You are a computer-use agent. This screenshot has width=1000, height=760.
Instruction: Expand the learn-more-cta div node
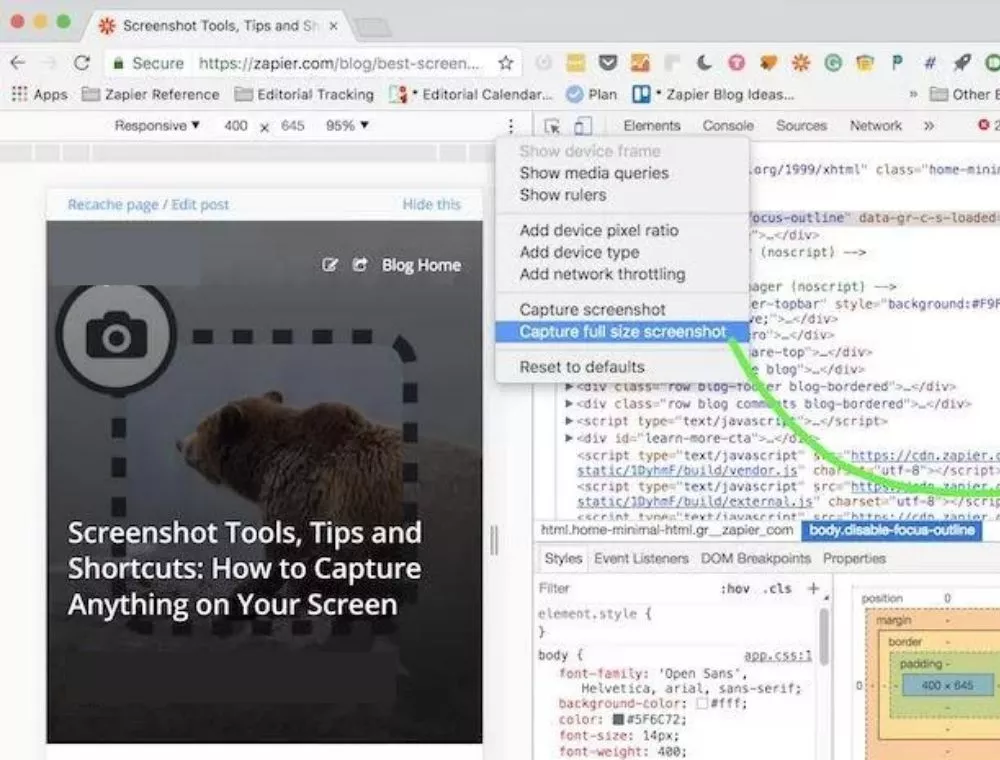point(568,438)
